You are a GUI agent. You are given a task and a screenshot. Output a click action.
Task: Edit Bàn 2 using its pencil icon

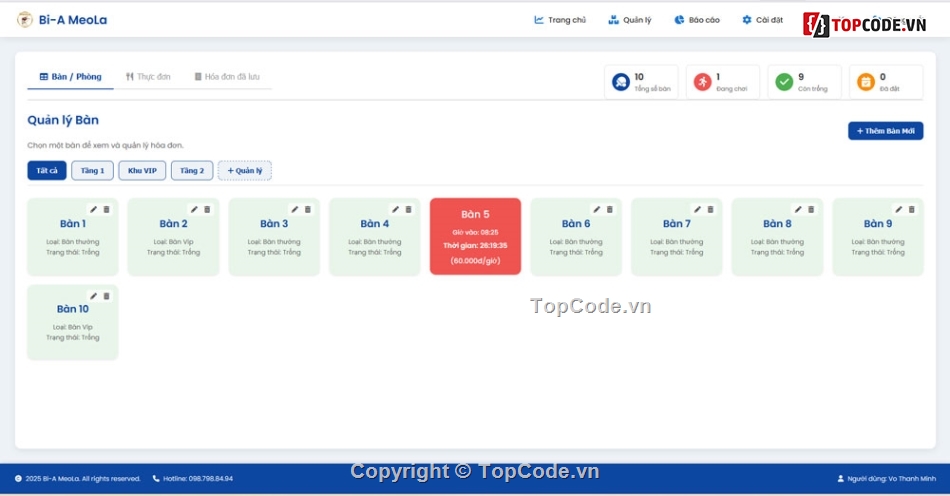coord(194,210)
